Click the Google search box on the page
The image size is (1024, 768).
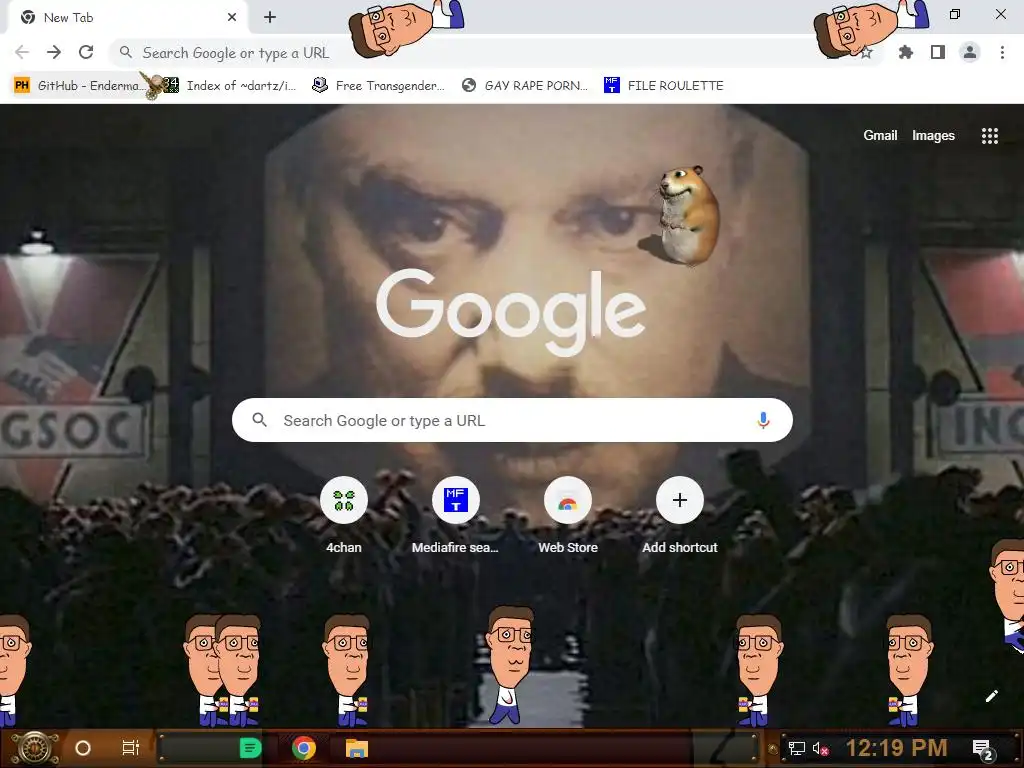tap(512, 420)
